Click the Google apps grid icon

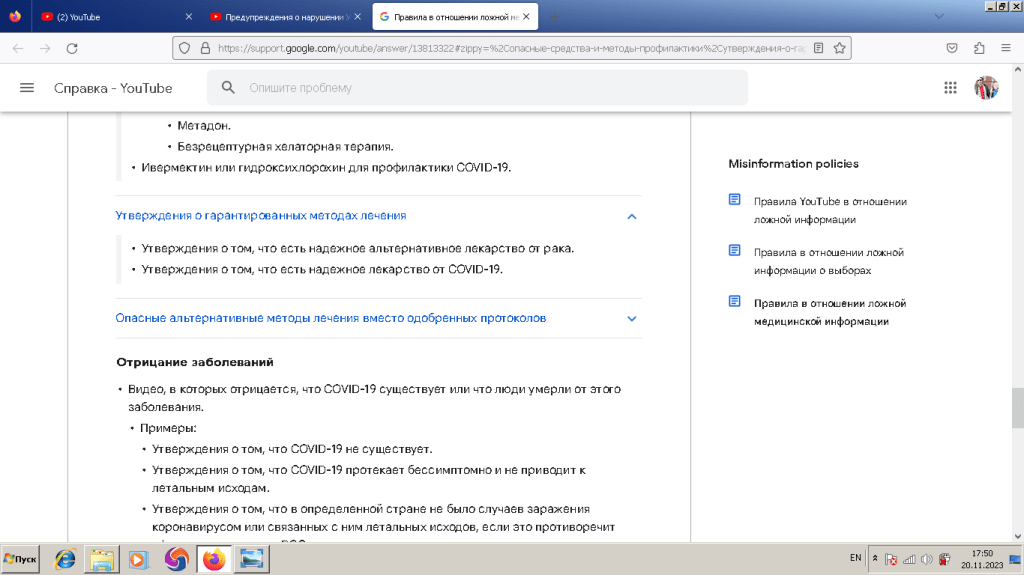(951, 88)
